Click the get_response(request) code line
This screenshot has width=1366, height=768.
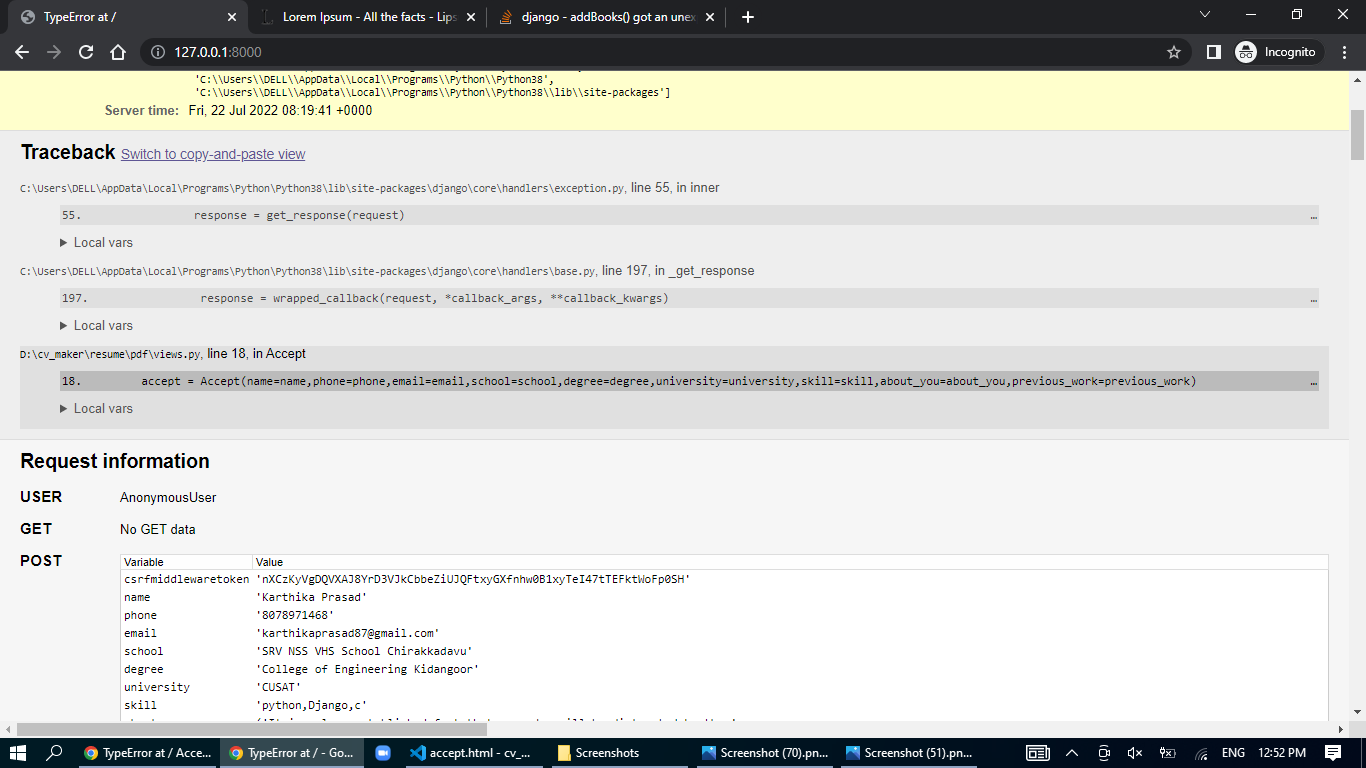coord(689,215)
